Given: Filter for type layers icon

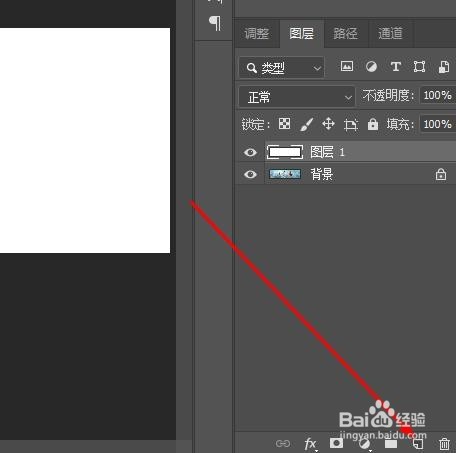Looking at the screenshot, I should tap(395, 67).
